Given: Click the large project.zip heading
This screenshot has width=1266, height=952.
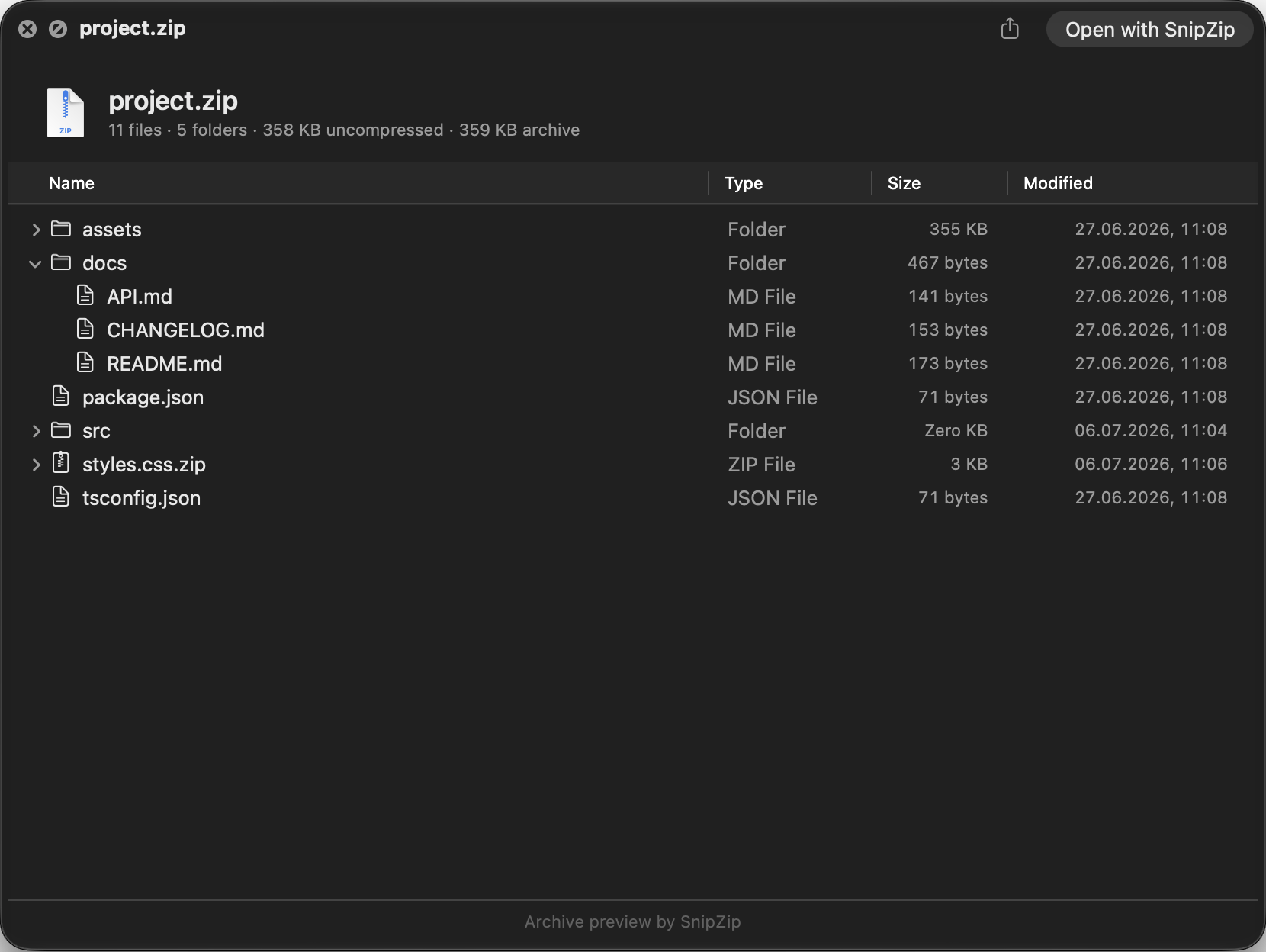Looking at the screenshot, I should 173,101.
